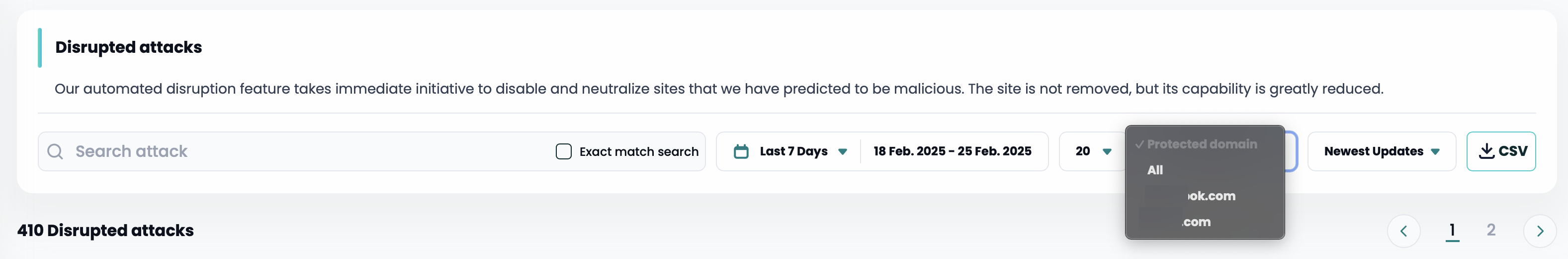Screen dimensions: 1568x259
Task: Go to next page with right chevron
Action: (x=1539, y=231)
